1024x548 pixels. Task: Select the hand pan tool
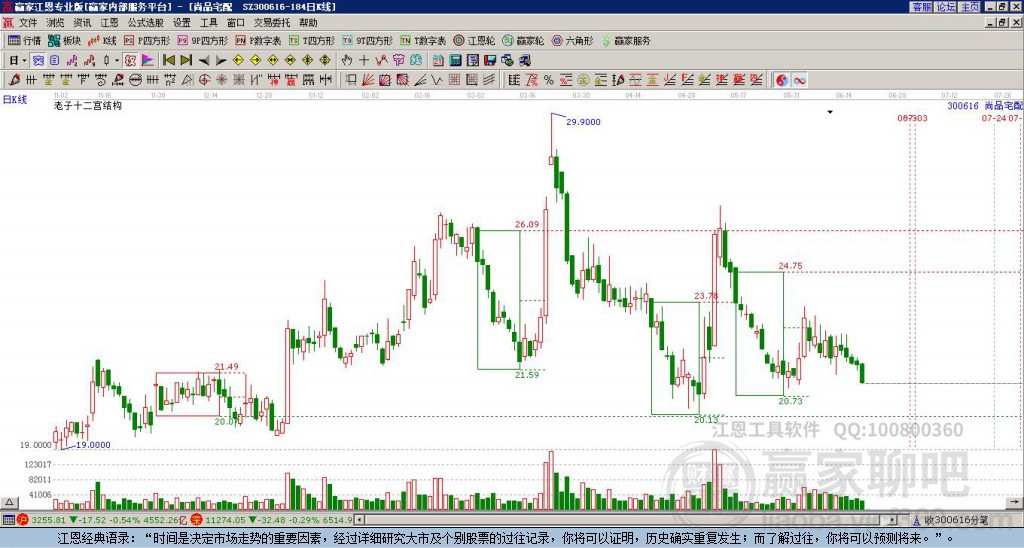(347, 61)
